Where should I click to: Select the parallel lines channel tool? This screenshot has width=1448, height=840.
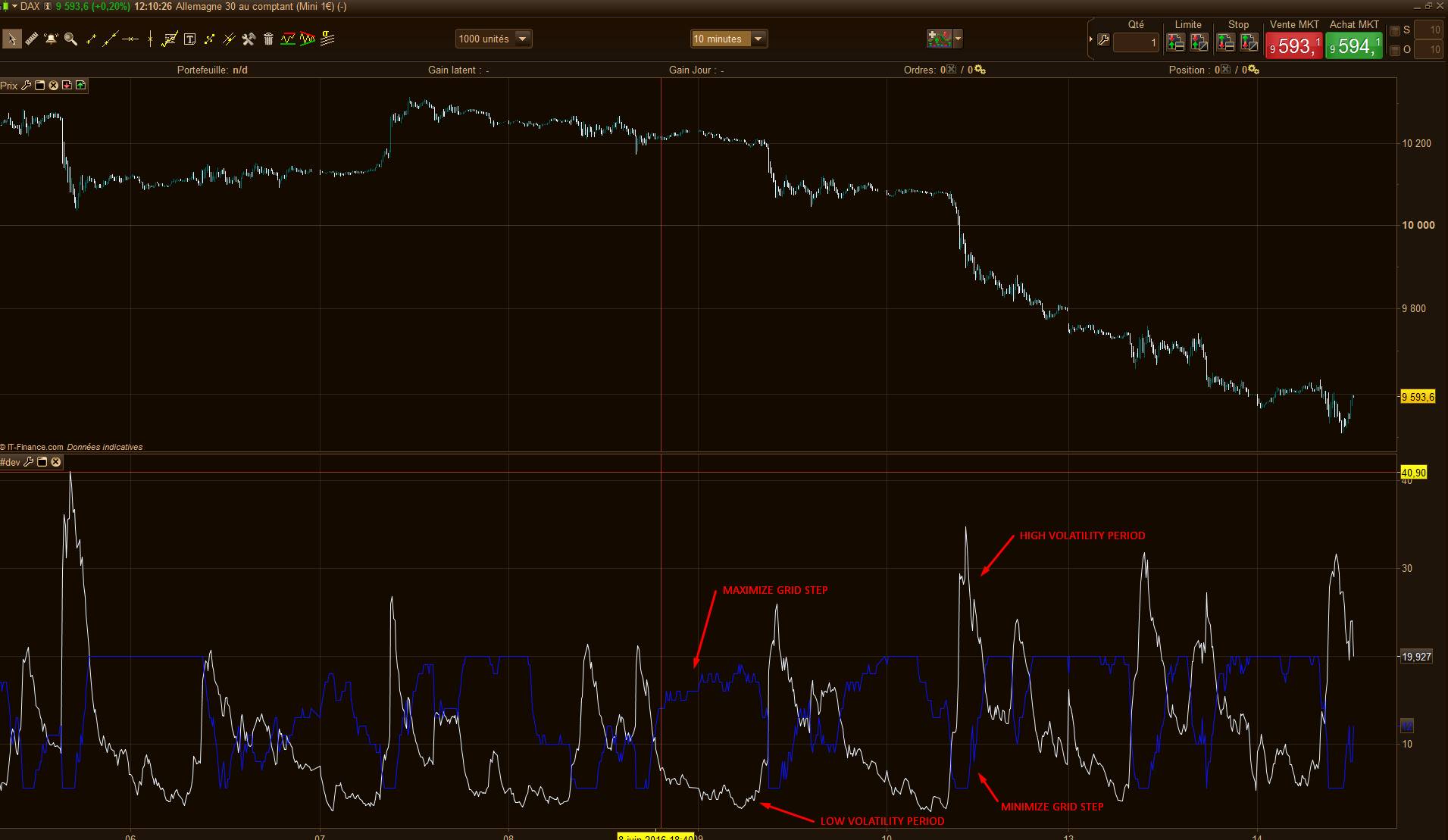(x=229, y=39)
